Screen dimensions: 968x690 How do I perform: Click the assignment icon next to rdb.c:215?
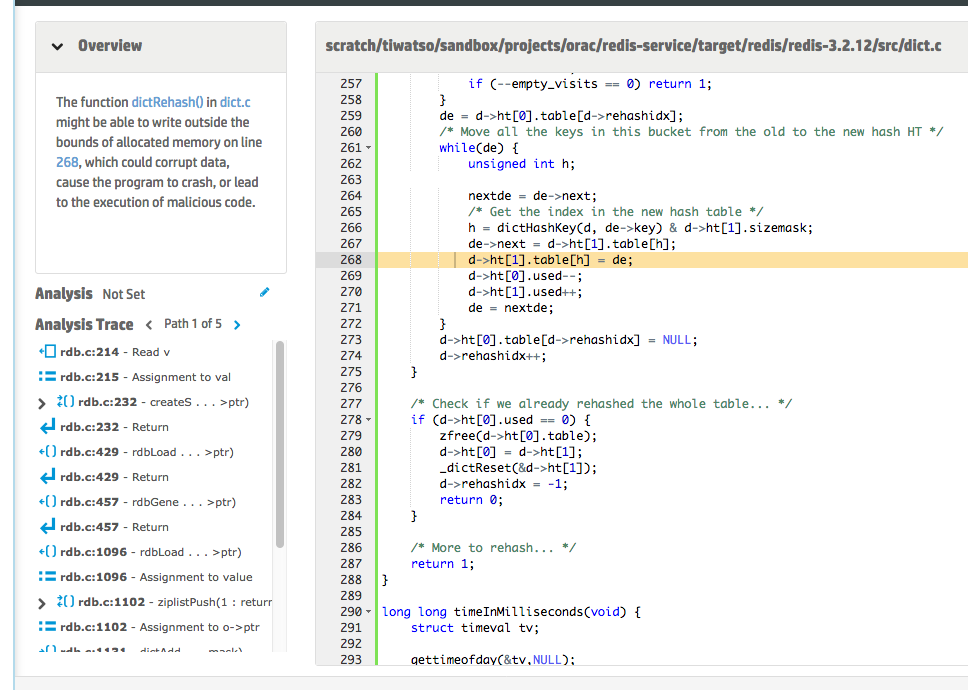tap(45, 377)
